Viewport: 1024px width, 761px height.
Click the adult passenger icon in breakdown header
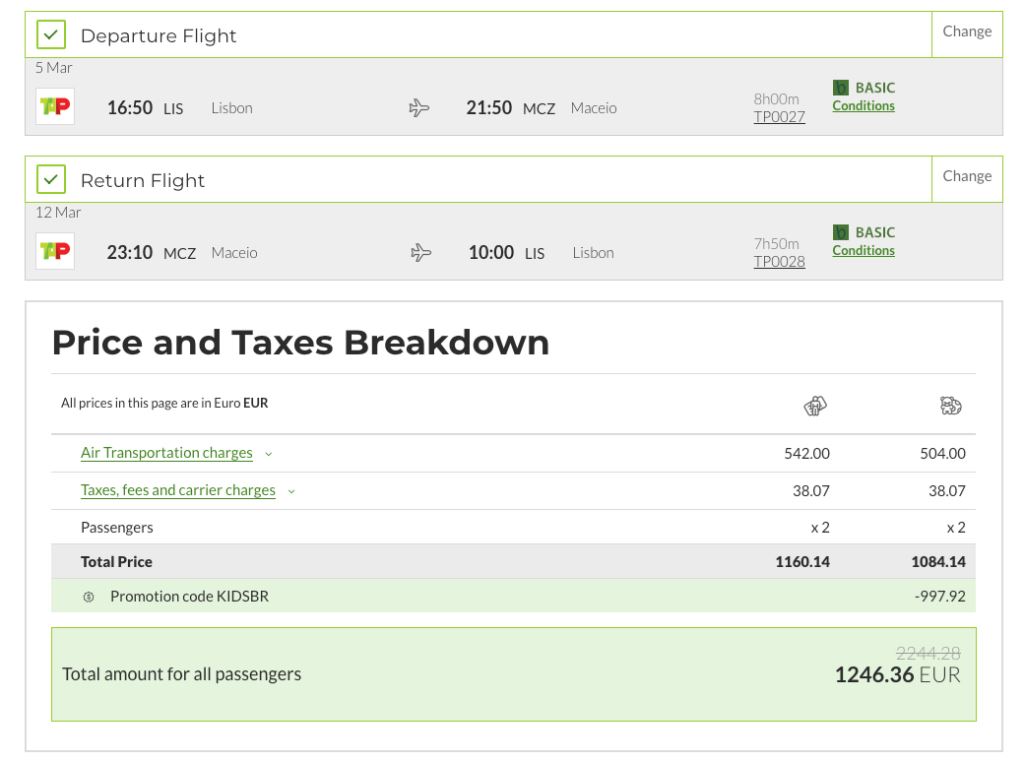(x=815, y=405)
